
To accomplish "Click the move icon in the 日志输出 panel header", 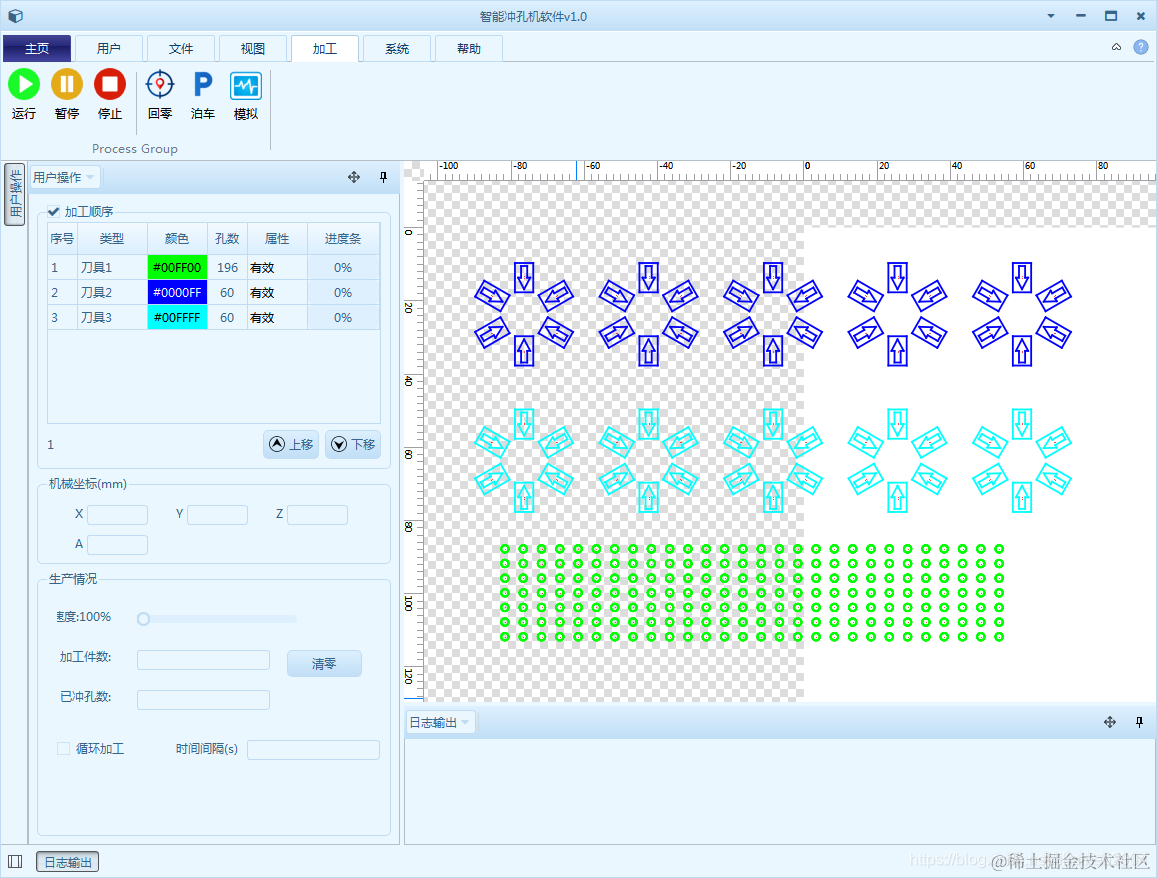I will [x=1109, y=722].
